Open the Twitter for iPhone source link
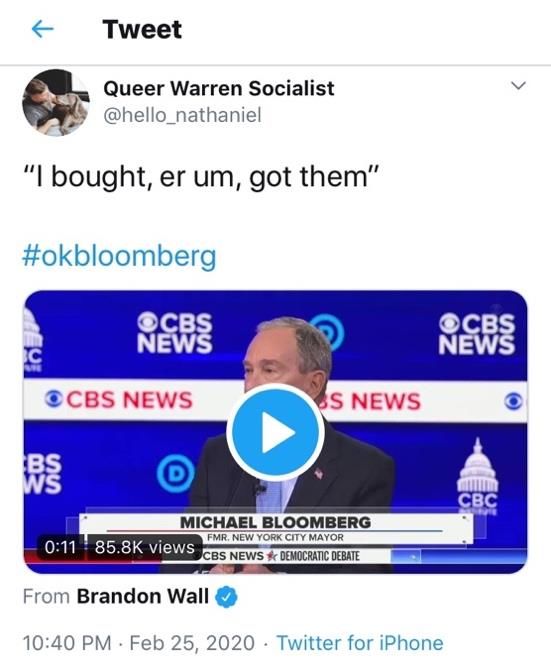551x670 pixels. coord(360,643)
